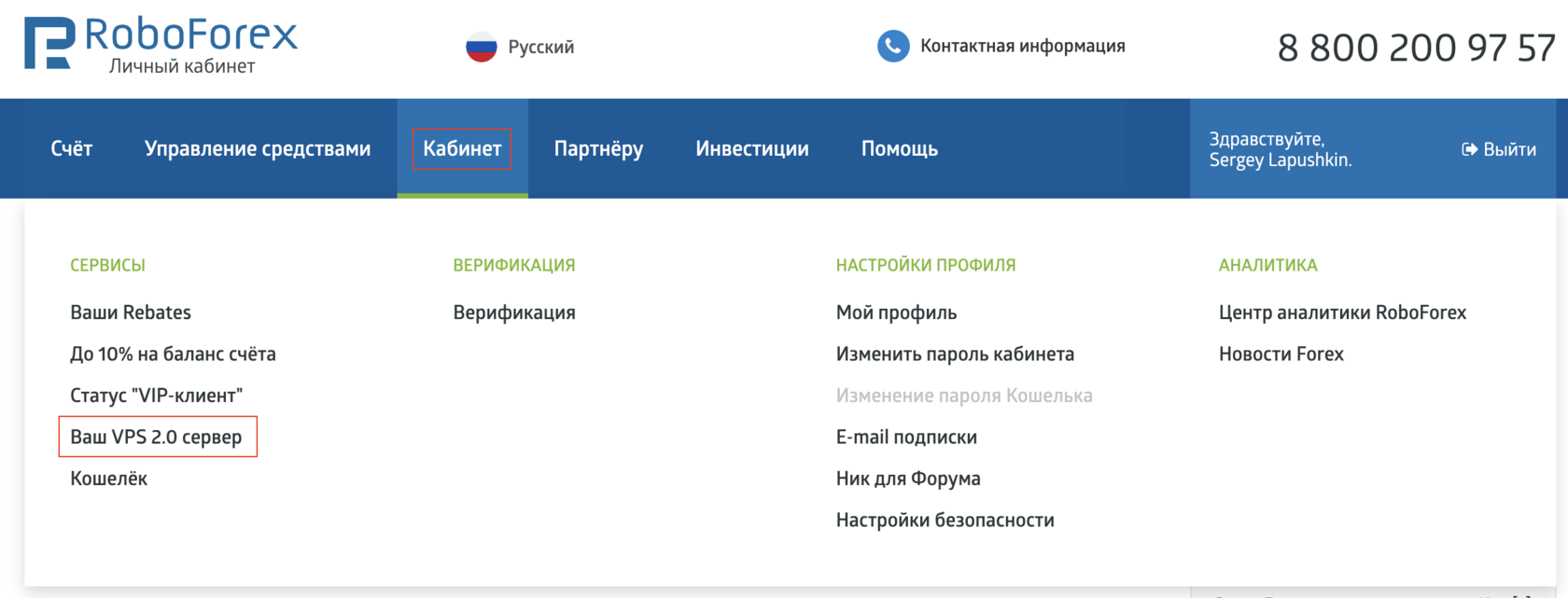
Task: Click the RoboForex logo
Action: coord(161,43)
